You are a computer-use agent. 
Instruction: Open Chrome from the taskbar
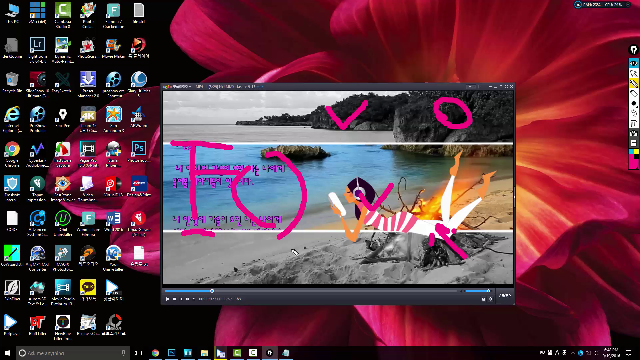coord(155,353)
